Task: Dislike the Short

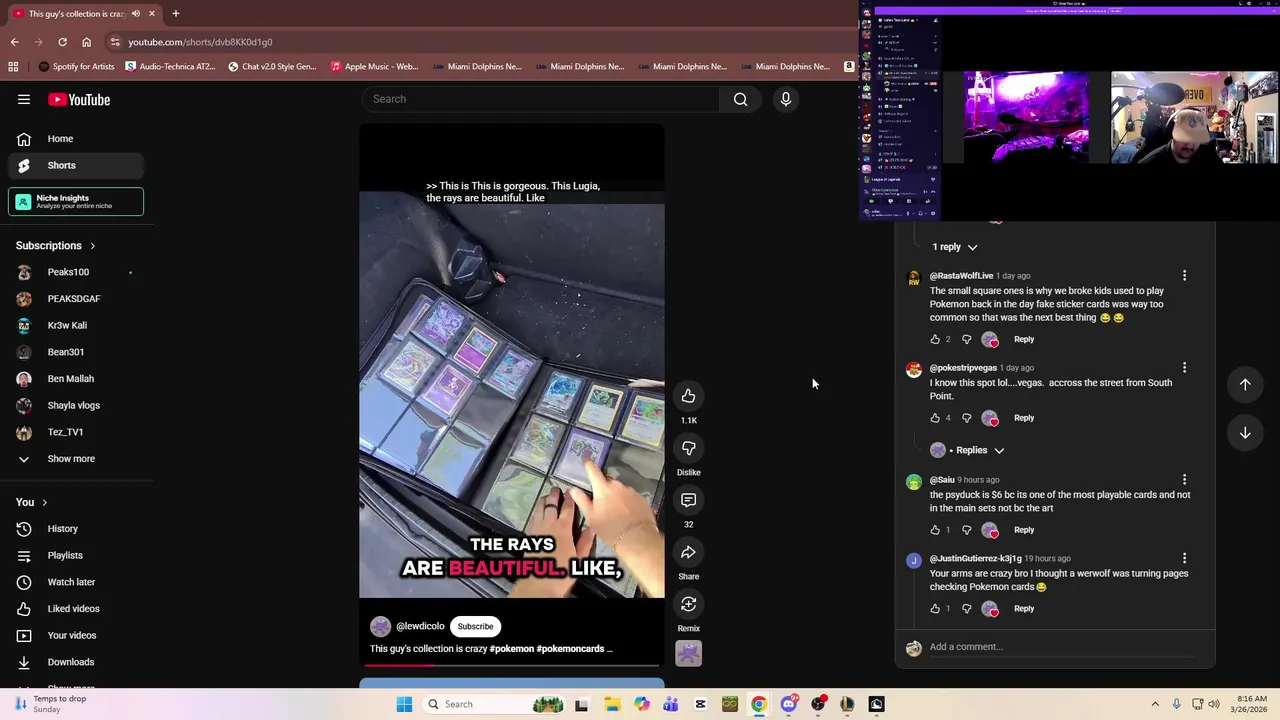Action: point(688,448)
